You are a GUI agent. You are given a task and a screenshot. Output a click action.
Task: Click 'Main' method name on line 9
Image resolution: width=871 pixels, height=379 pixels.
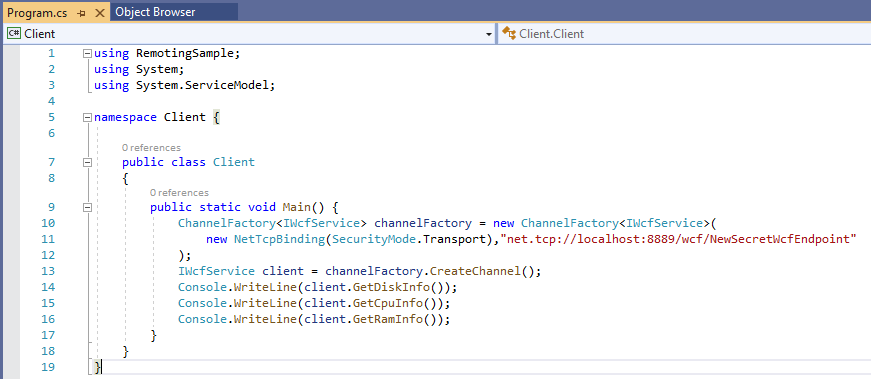pos(296,207)
